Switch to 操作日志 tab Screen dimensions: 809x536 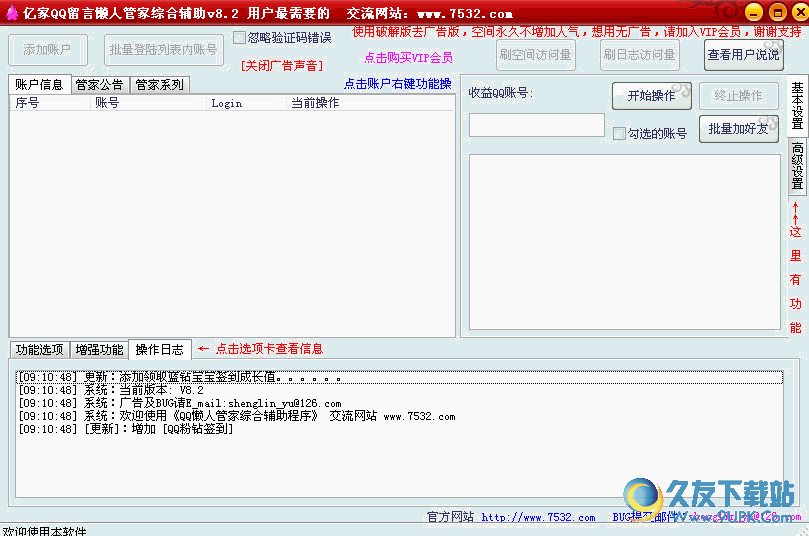pyautogui.click(x=159, y=350)
